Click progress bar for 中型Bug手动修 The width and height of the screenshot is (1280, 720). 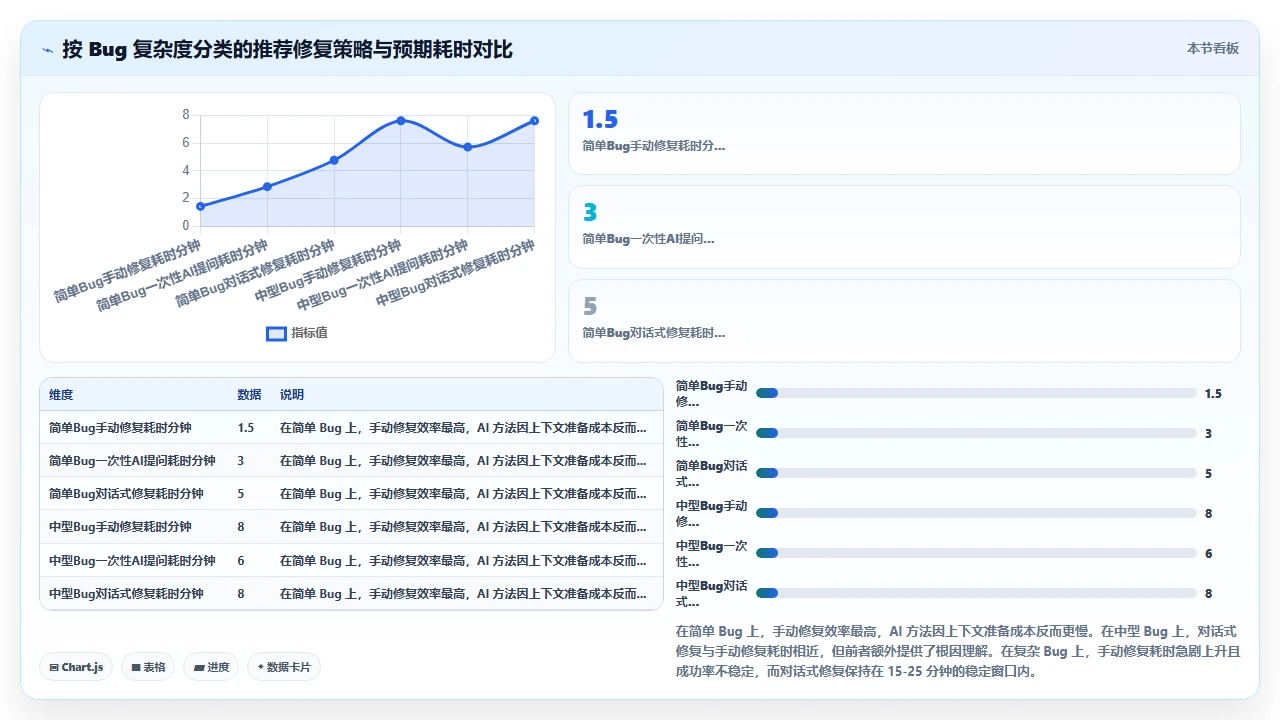tap(976, 514)
